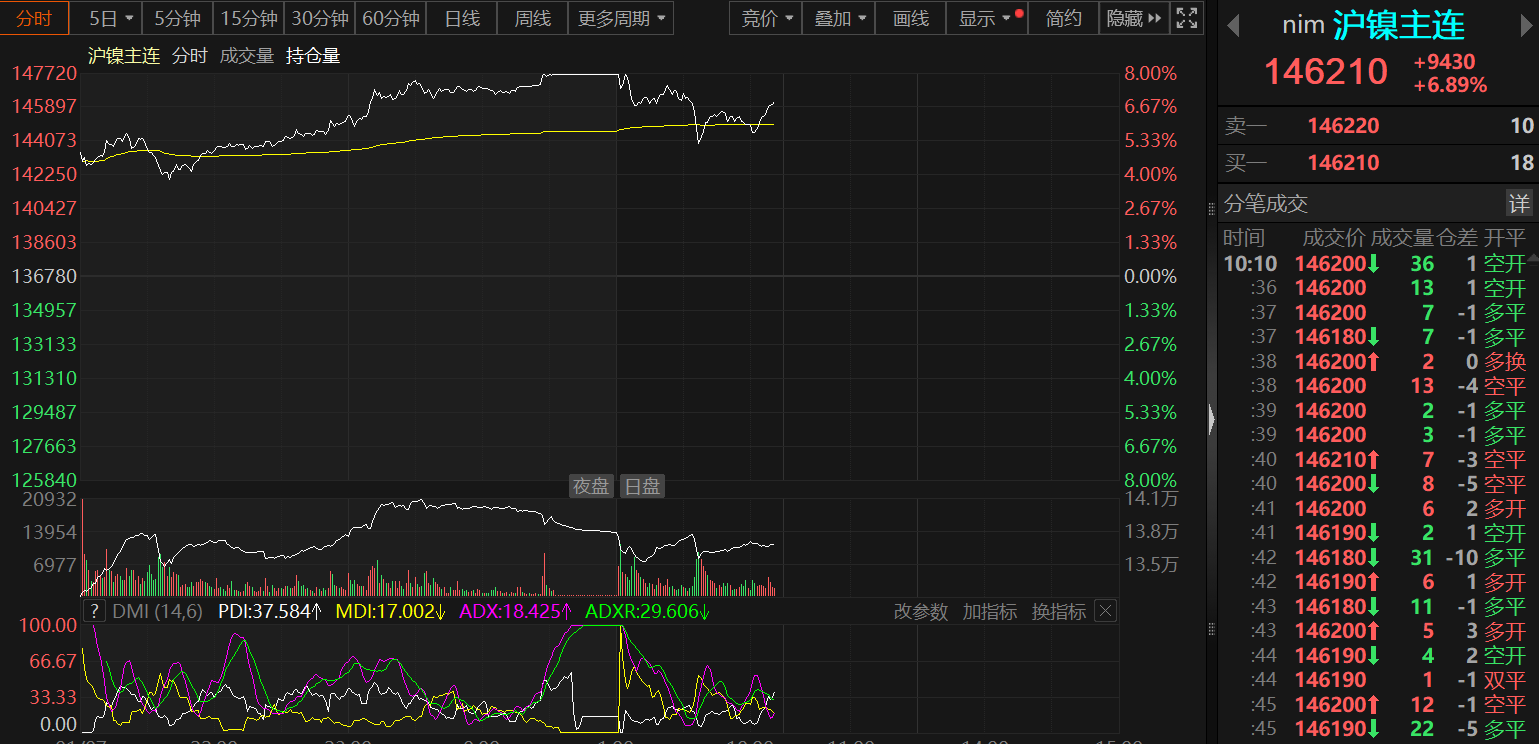1539x744 pixels.
Task: Open the 叠加 overlay dropdown
Action: point(839,18)
